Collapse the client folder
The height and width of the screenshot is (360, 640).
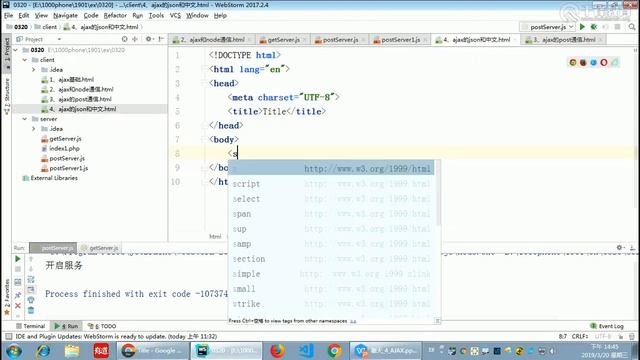tap(25, 60)
